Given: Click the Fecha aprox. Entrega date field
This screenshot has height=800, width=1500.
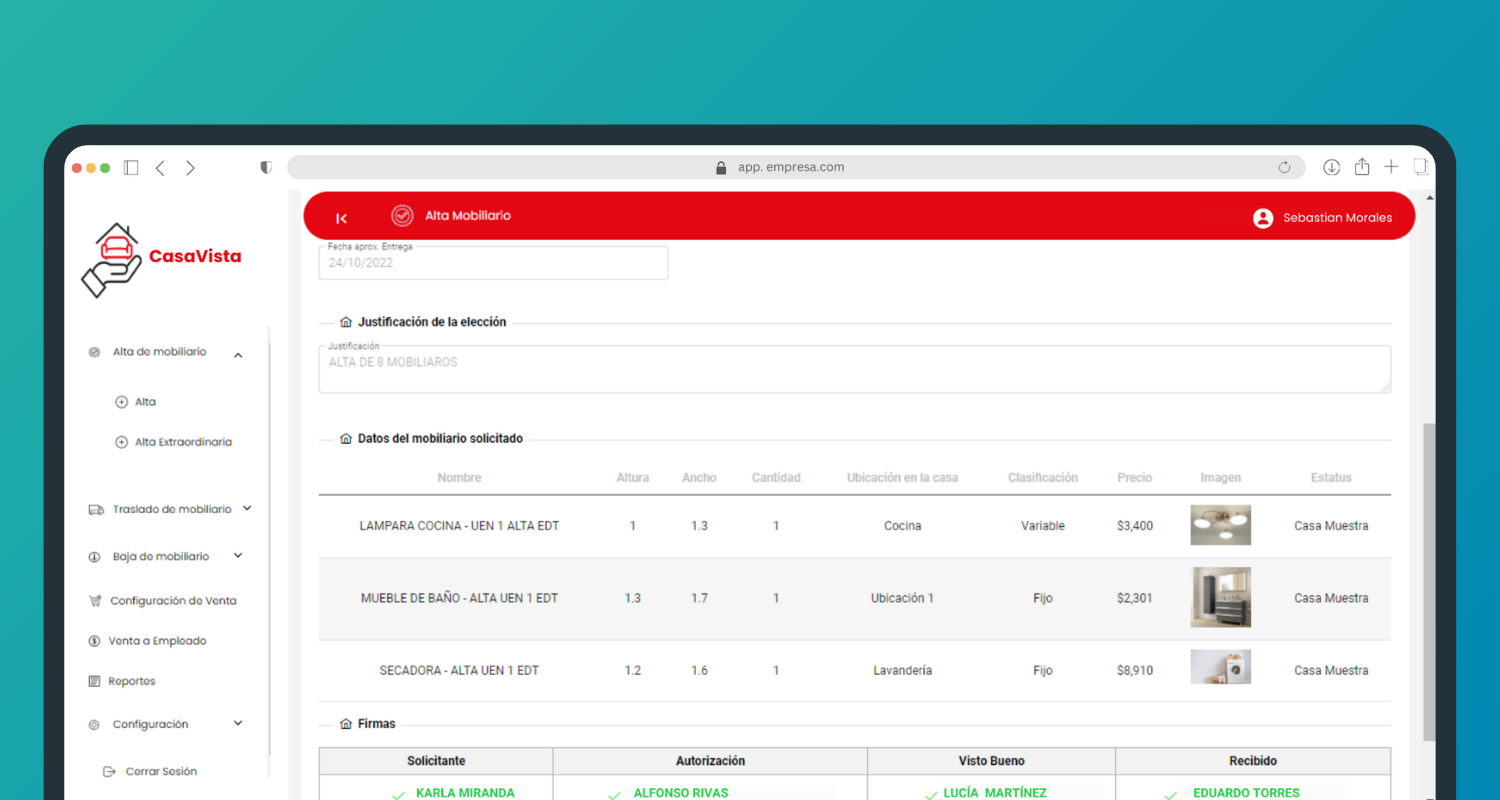Looking at the screenshot, I should pyautogui.click(x=493, y=264).
